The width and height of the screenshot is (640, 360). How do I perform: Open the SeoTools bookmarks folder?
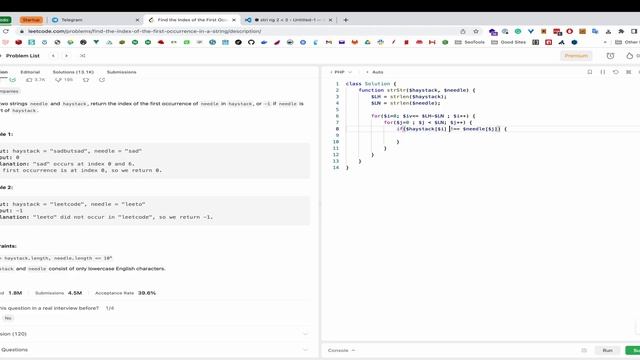(x=470, y=42)
